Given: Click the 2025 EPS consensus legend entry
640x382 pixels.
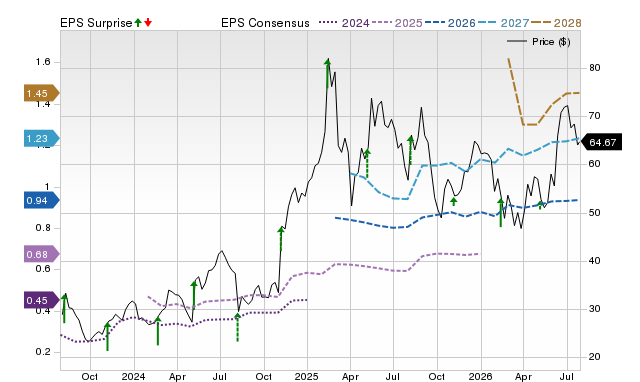Looking at the screenshot, I should (x=397, y=23).
